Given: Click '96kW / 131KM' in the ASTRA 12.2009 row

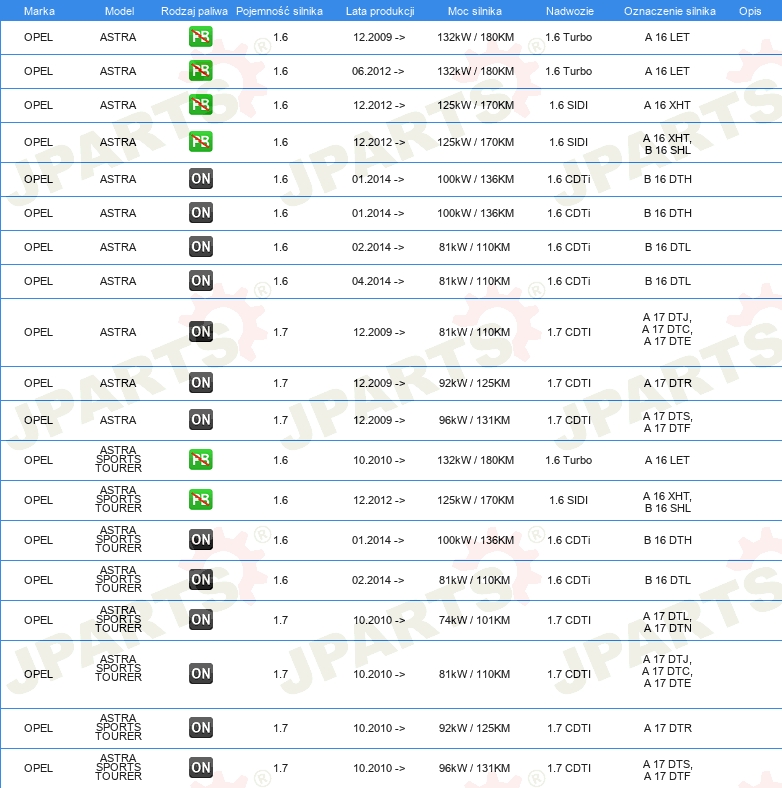Looking at the screenshot, I should point(474,420).
